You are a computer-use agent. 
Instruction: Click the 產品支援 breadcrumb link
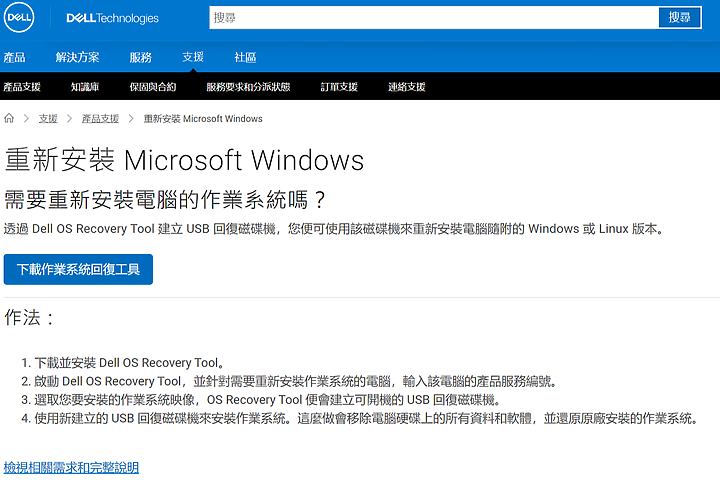click(x=100, y=119)
